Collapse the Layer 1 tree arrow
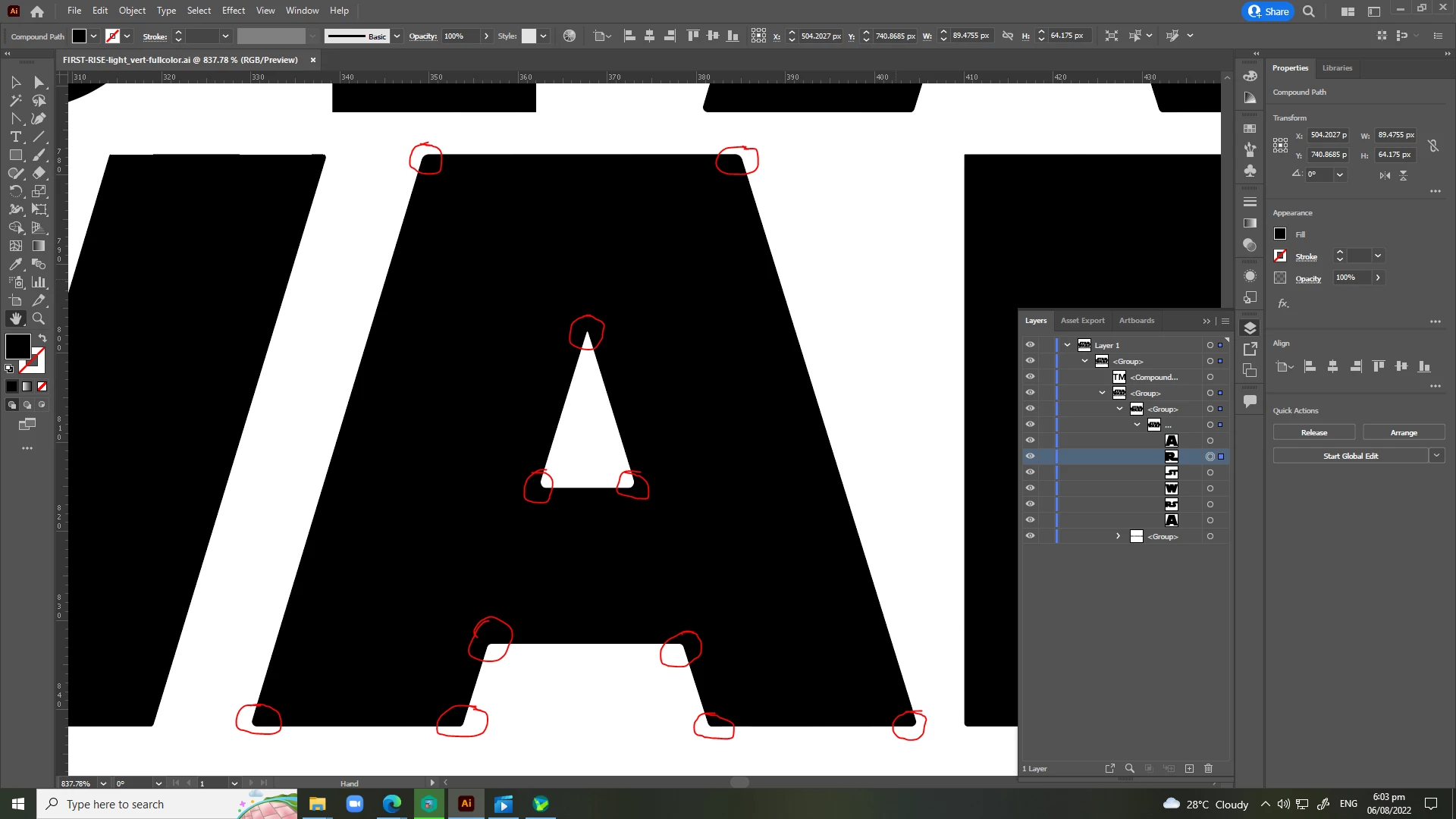Screen dimensions: 1456x819 click(x=1068, y=345)
